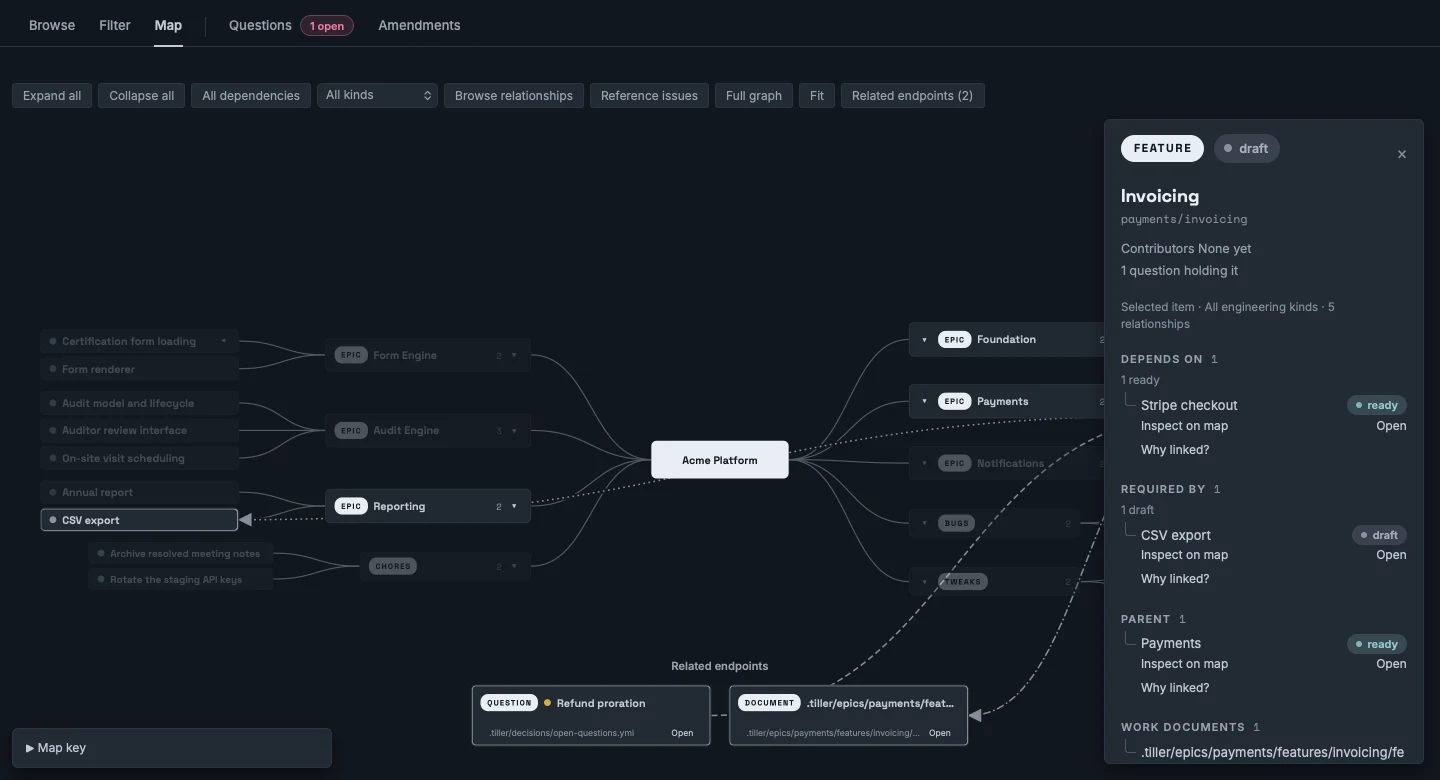Open CSV export from the panel

click(1391, 555)
